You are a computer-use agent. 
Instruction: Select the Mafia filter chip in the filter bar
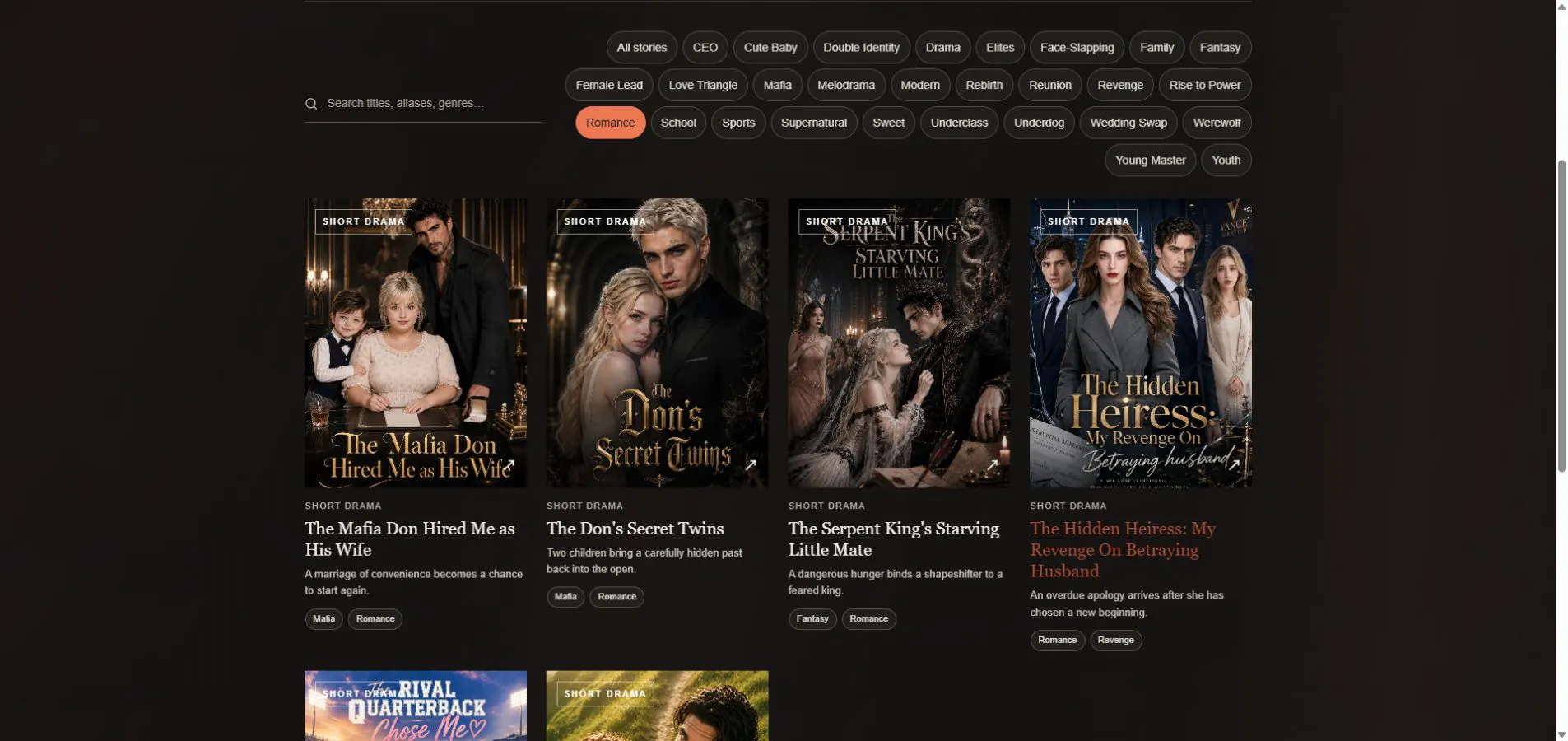[777, 85]
